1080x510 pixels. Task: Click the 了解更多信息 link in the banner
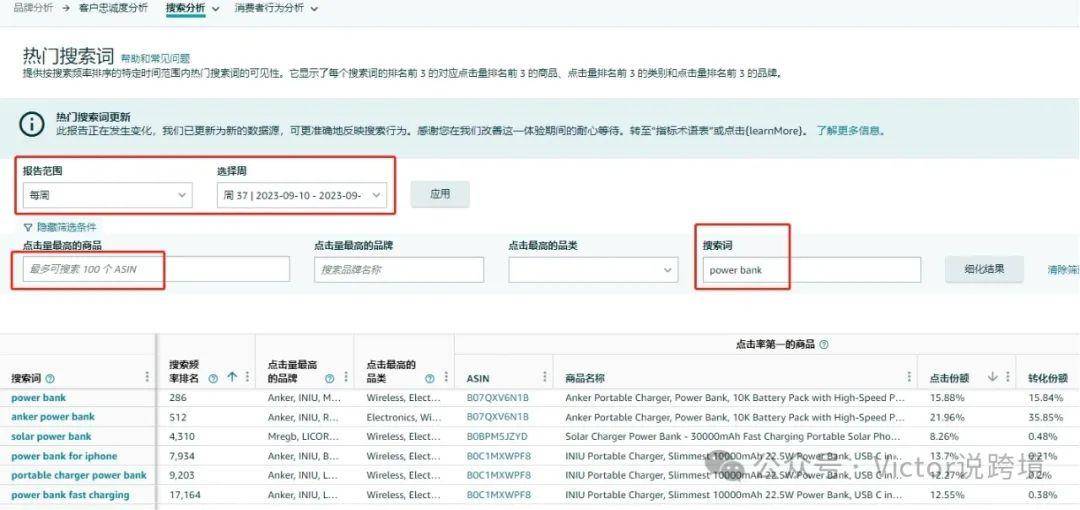pos(850,130)
